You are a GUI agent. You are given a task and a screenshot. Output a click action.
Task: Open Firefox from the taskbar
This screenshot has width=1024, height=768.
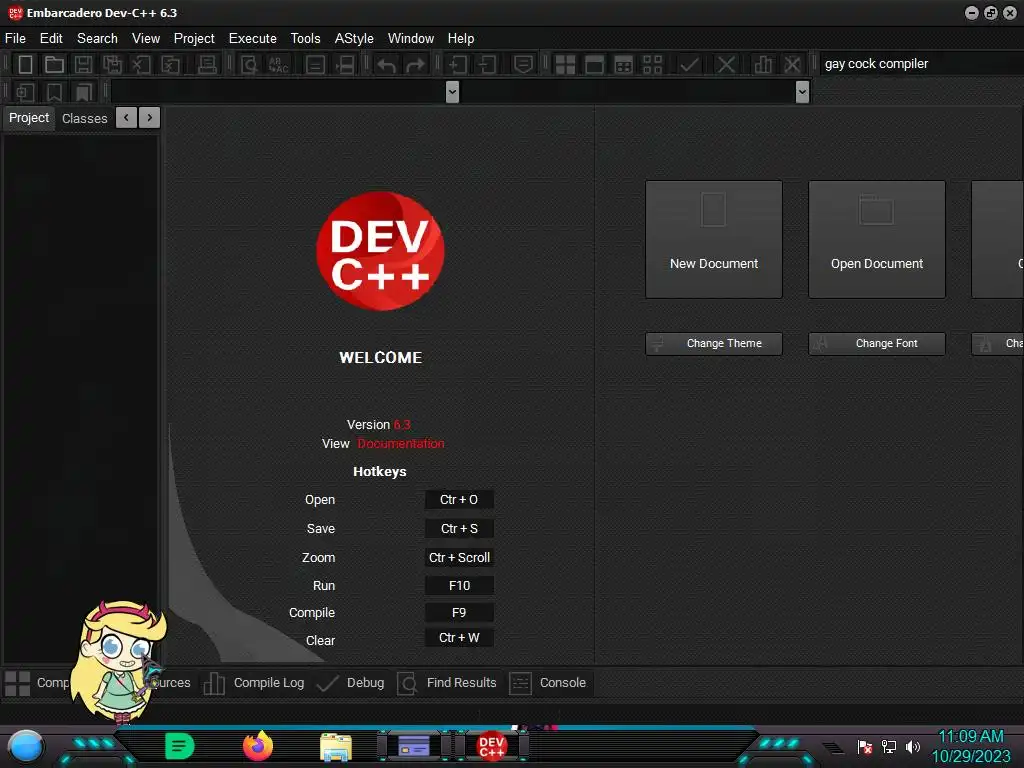pyautogui.click(x=257, y=746)
